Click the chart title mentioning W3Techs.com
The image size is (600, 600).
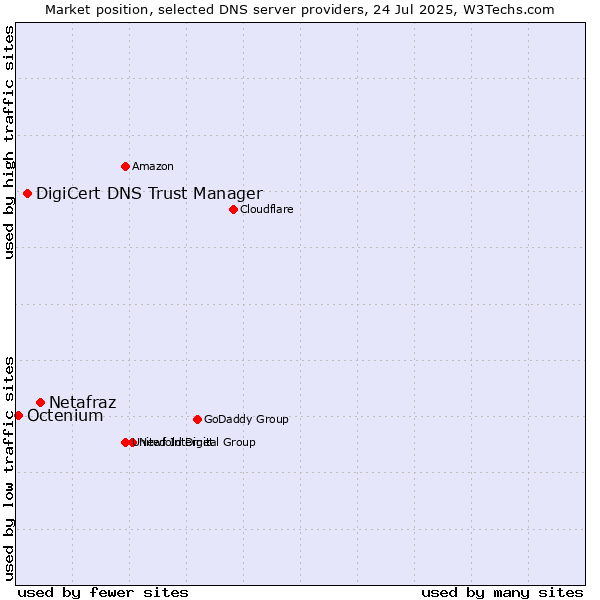300,10
